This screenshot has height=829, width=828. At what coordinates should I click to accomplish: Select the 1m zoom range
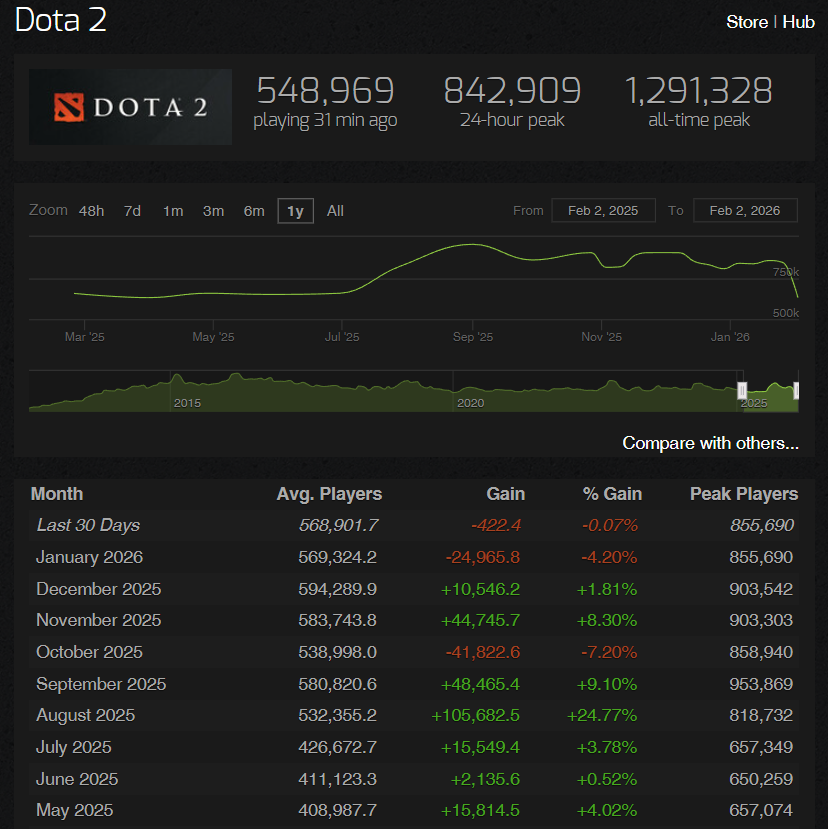pyautogui.click(x=171, y=210)
